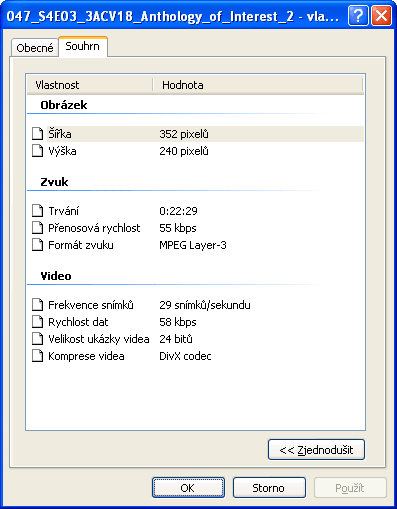Click the page icon beside Šířka
Image resolution: width=397 pixels, height=509 pixels.
(x=37, y=134)
